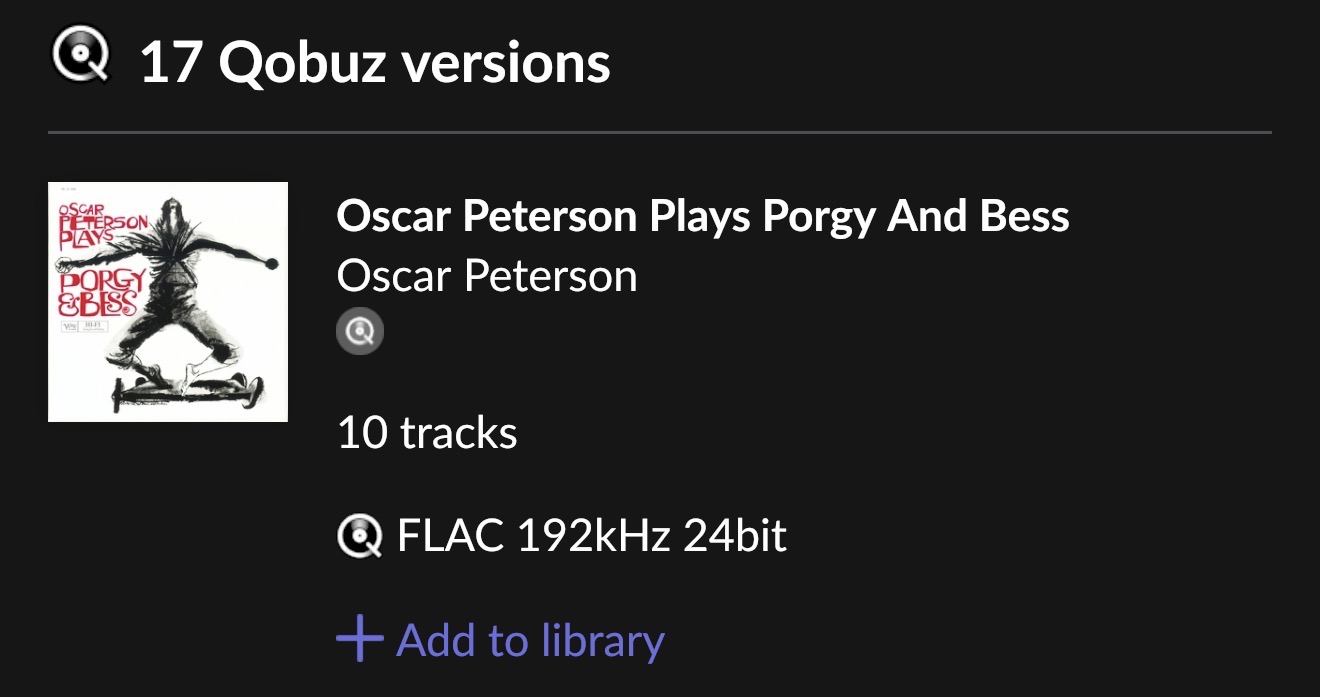Click the divider line under the heading
Screen dimensions: 1320x697
tap(660, 132)
